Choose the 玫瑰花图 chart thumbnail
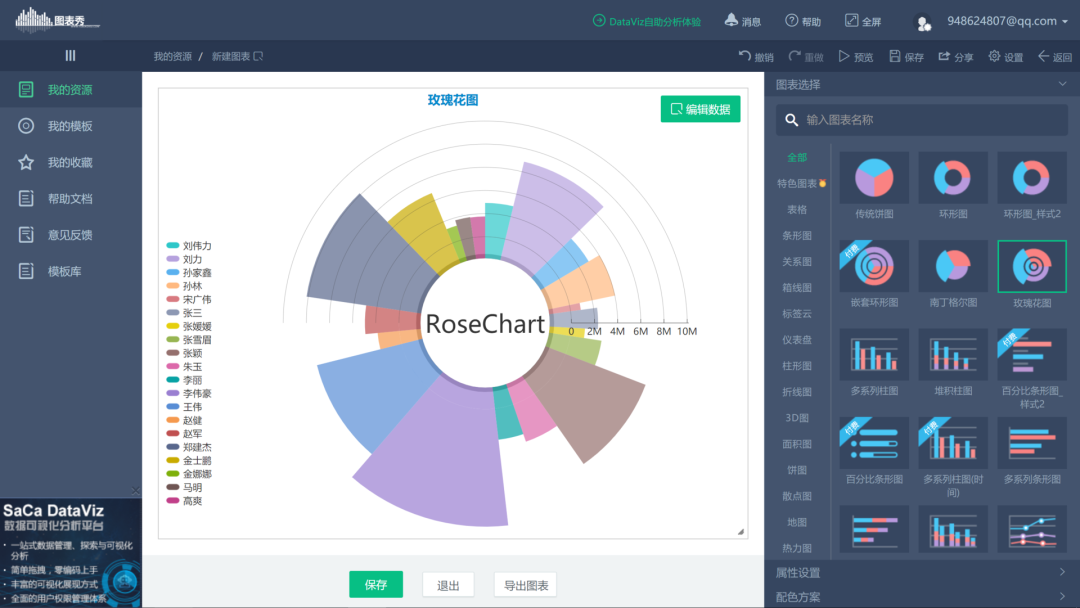 pyautogui.click(x=1032, y=266)
